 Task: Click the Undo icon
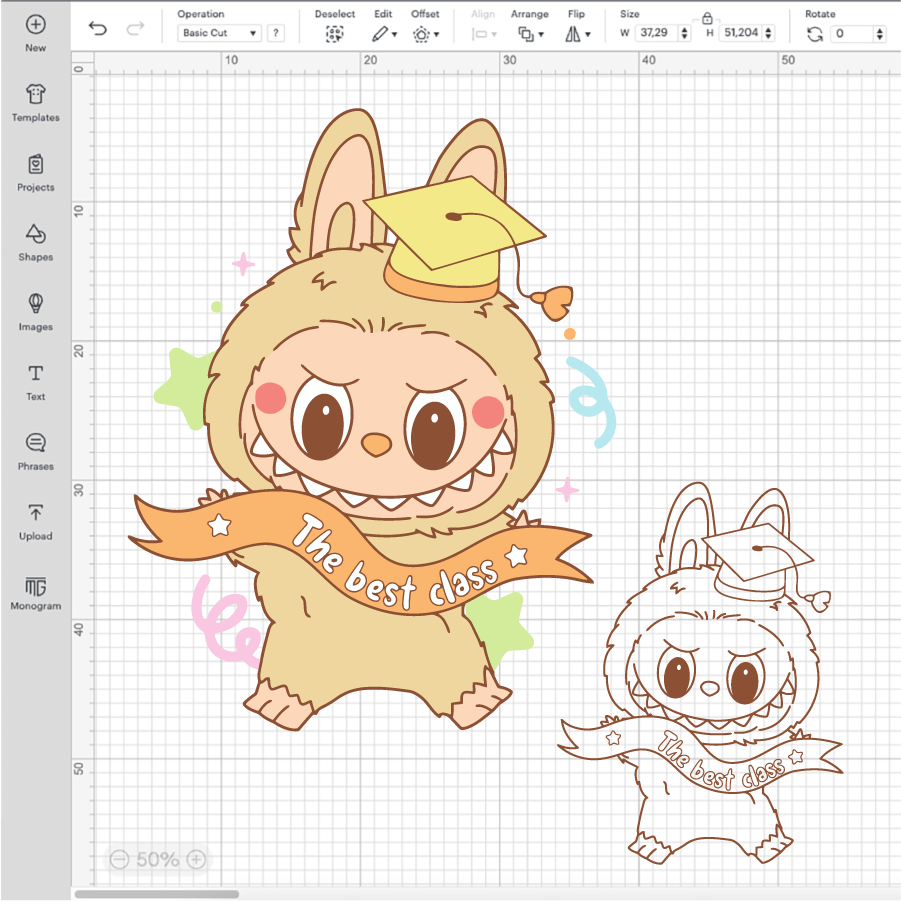[97, 29]
